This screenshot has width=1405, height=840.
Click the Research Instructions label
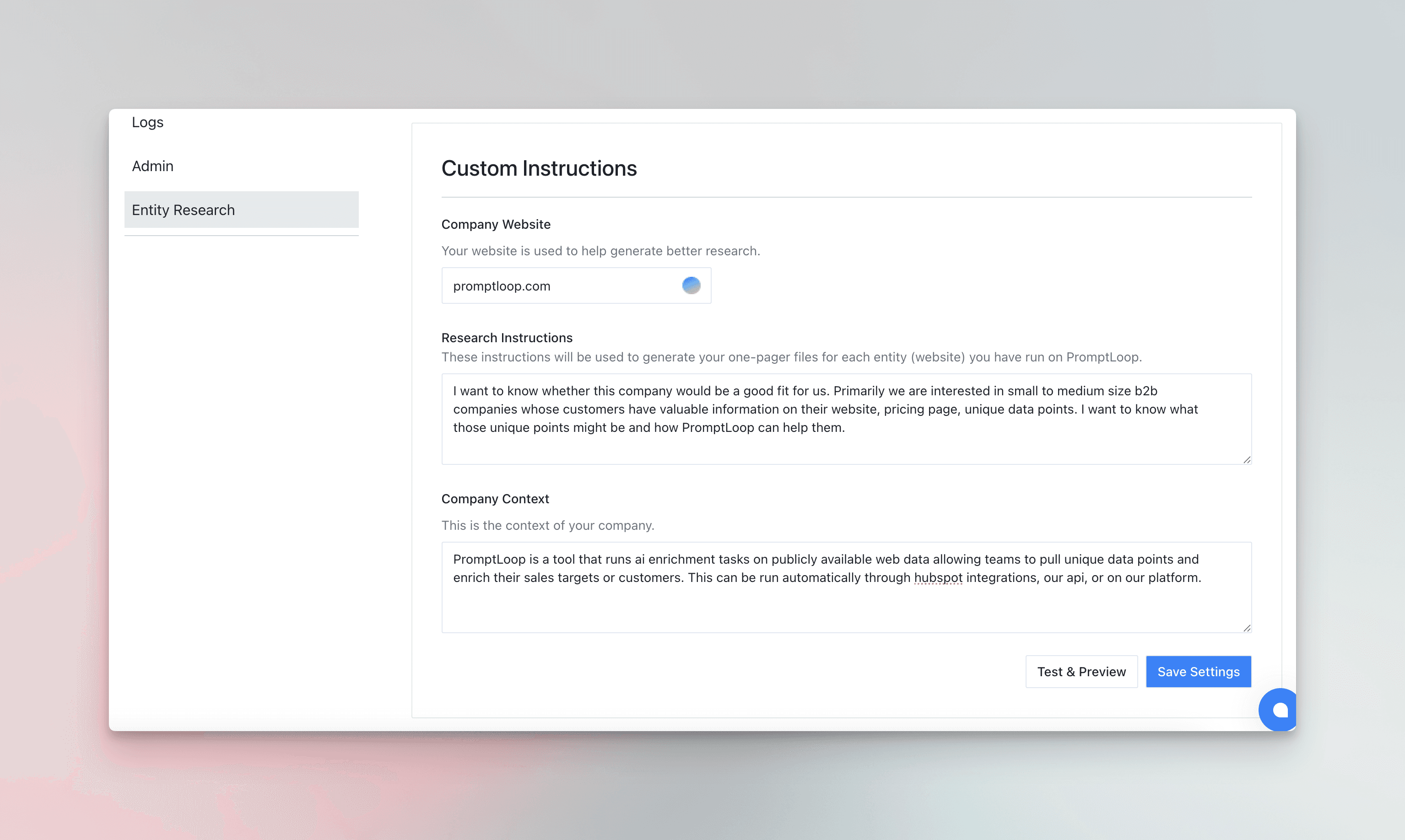click(507, 338)
